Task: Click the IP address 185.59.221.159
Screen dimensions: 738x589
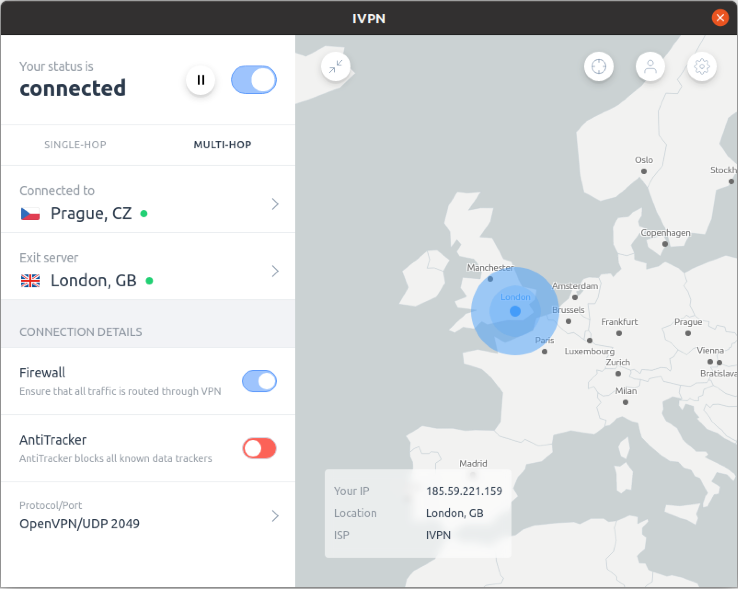Action: [464, 491]
